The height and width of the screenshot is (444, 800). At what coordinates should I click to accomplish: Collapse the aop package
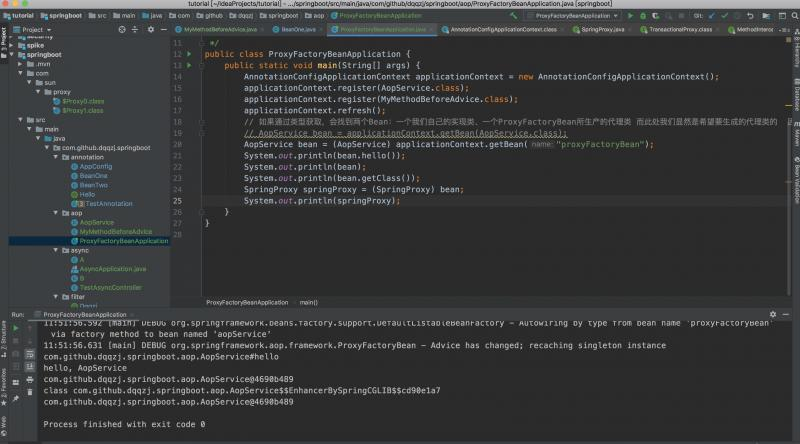(x=56, y=213)
